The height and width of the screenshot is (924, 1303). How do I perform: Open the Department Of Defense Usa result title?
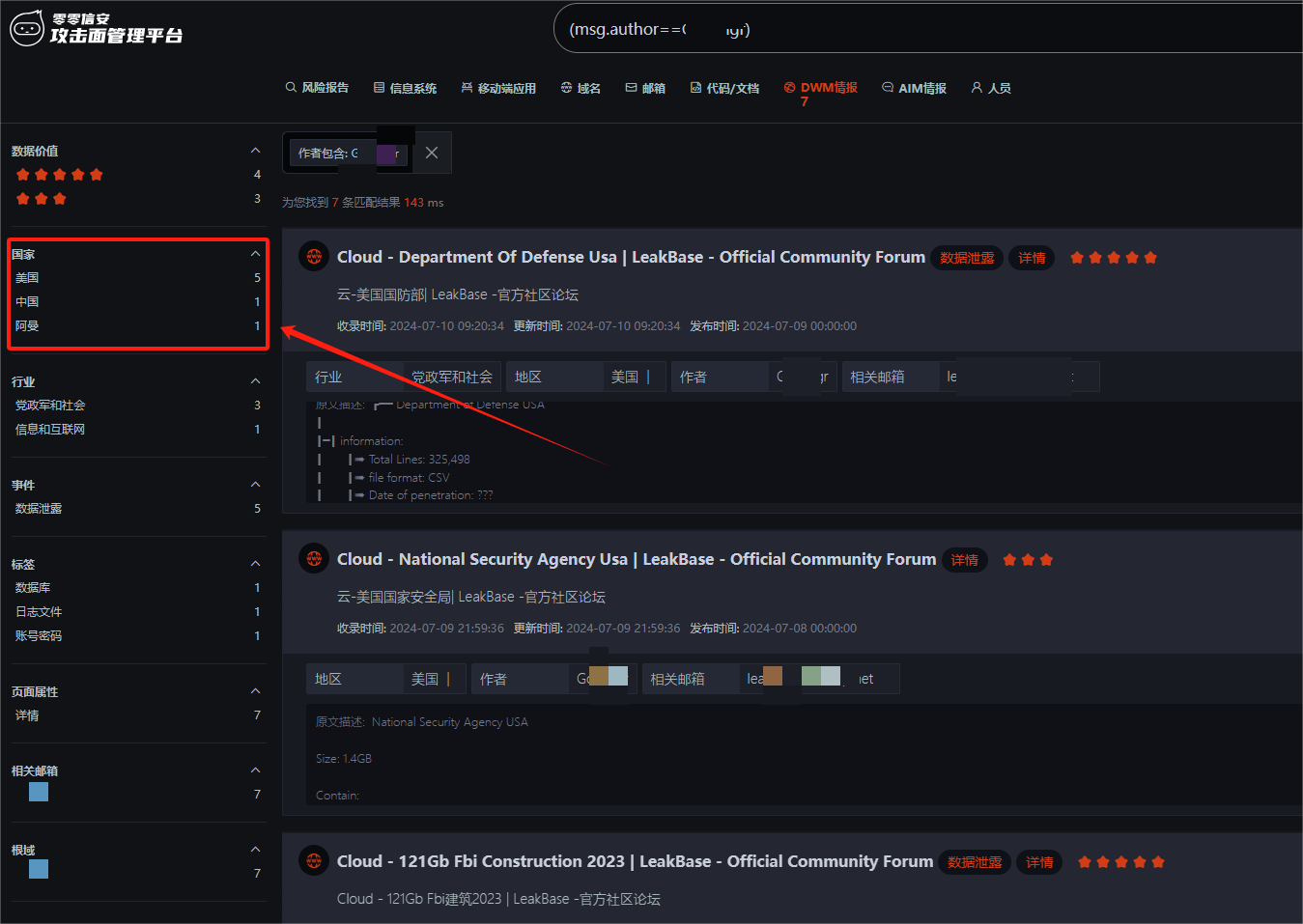click(x=631, y=257)
